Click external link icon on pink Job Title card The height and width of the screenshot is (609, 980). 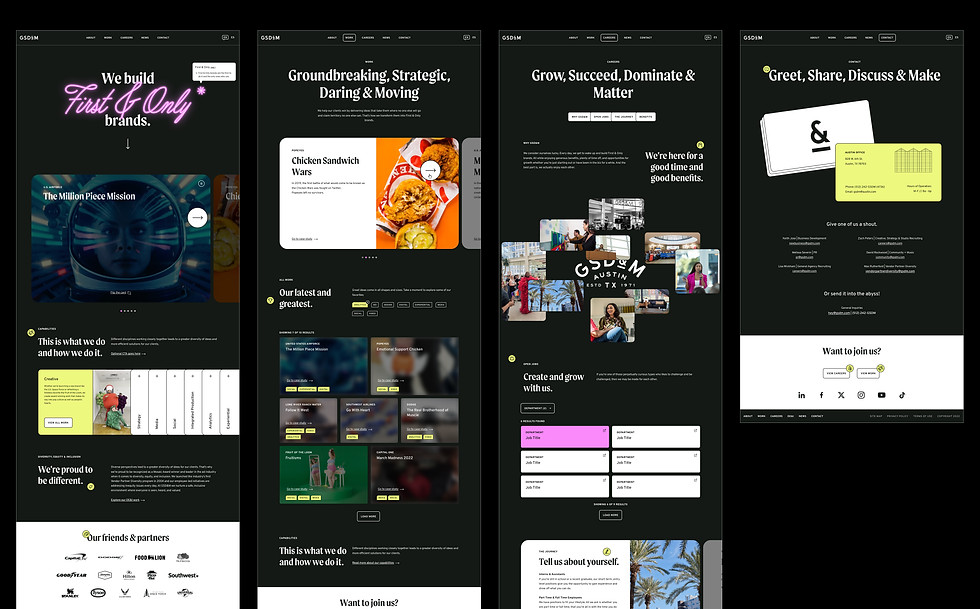click(x=604, y=430)
